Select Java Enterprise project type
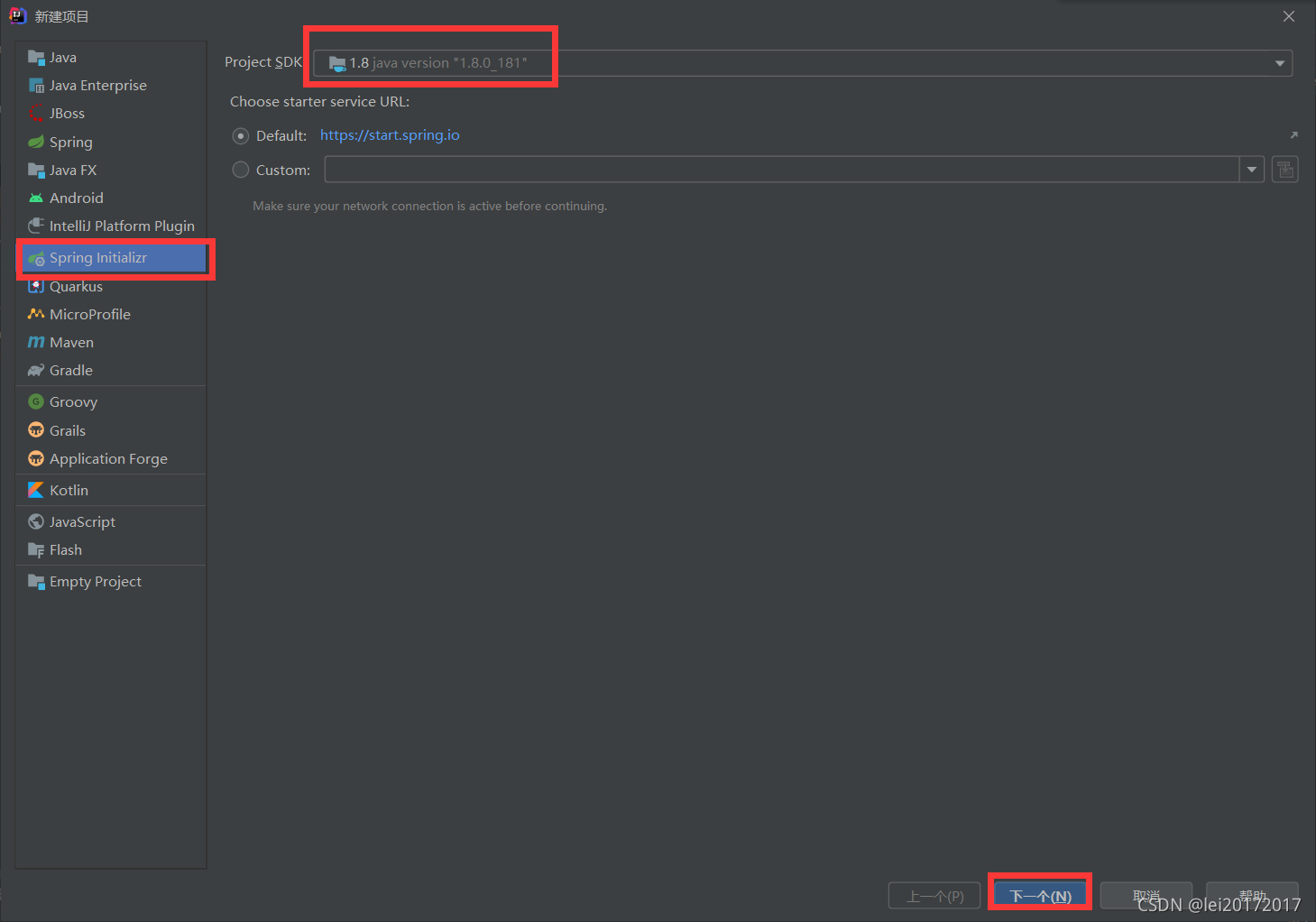The height and width of the screenshot is (922, 1316). pos(111,86)
